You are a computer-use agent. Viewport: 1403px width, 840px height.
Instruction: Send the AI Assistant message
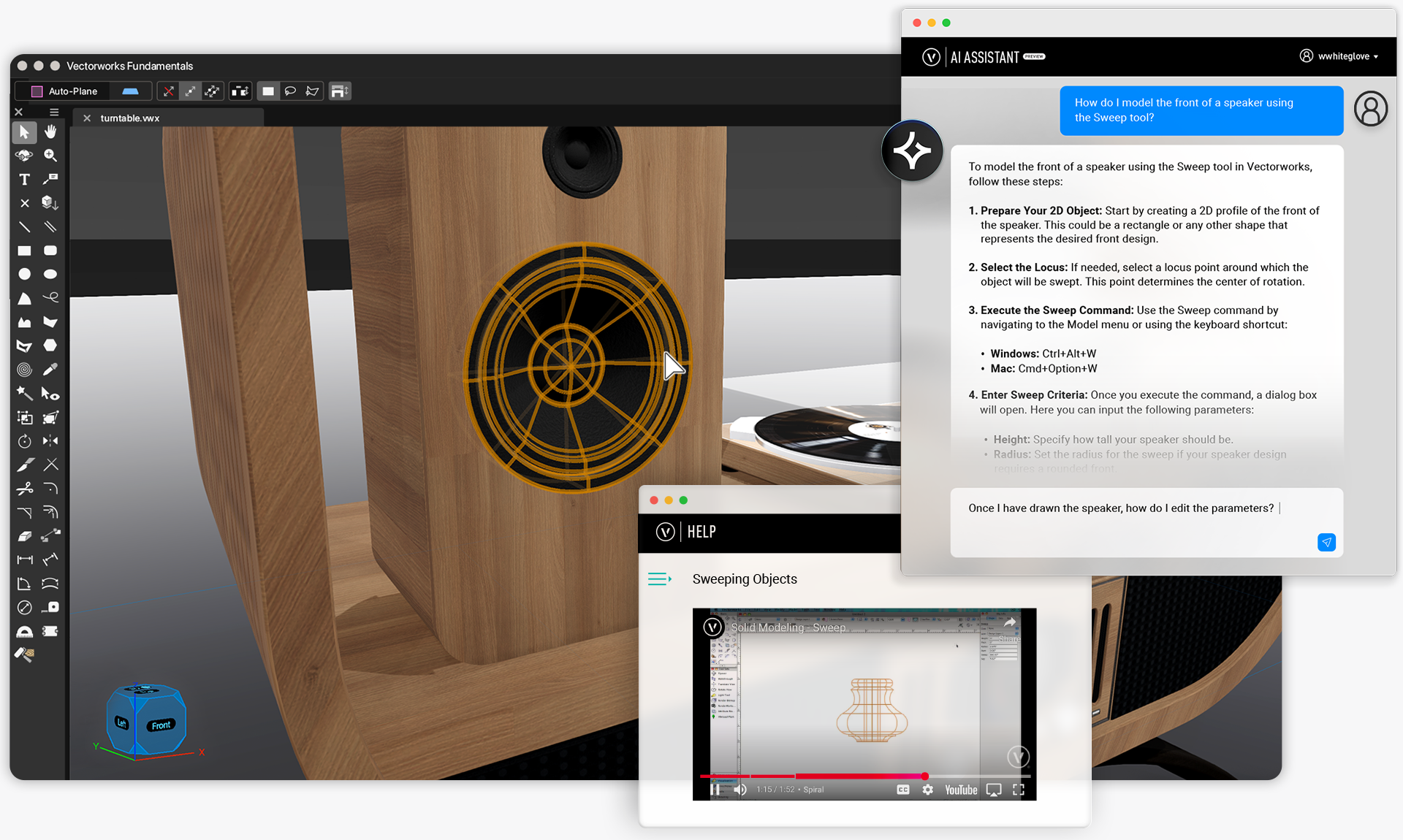(x=1326, y=542)
